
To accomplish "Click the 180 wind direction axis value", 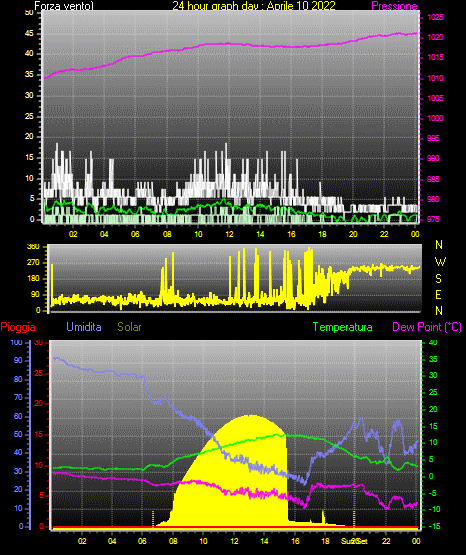I will click(34, 279).
